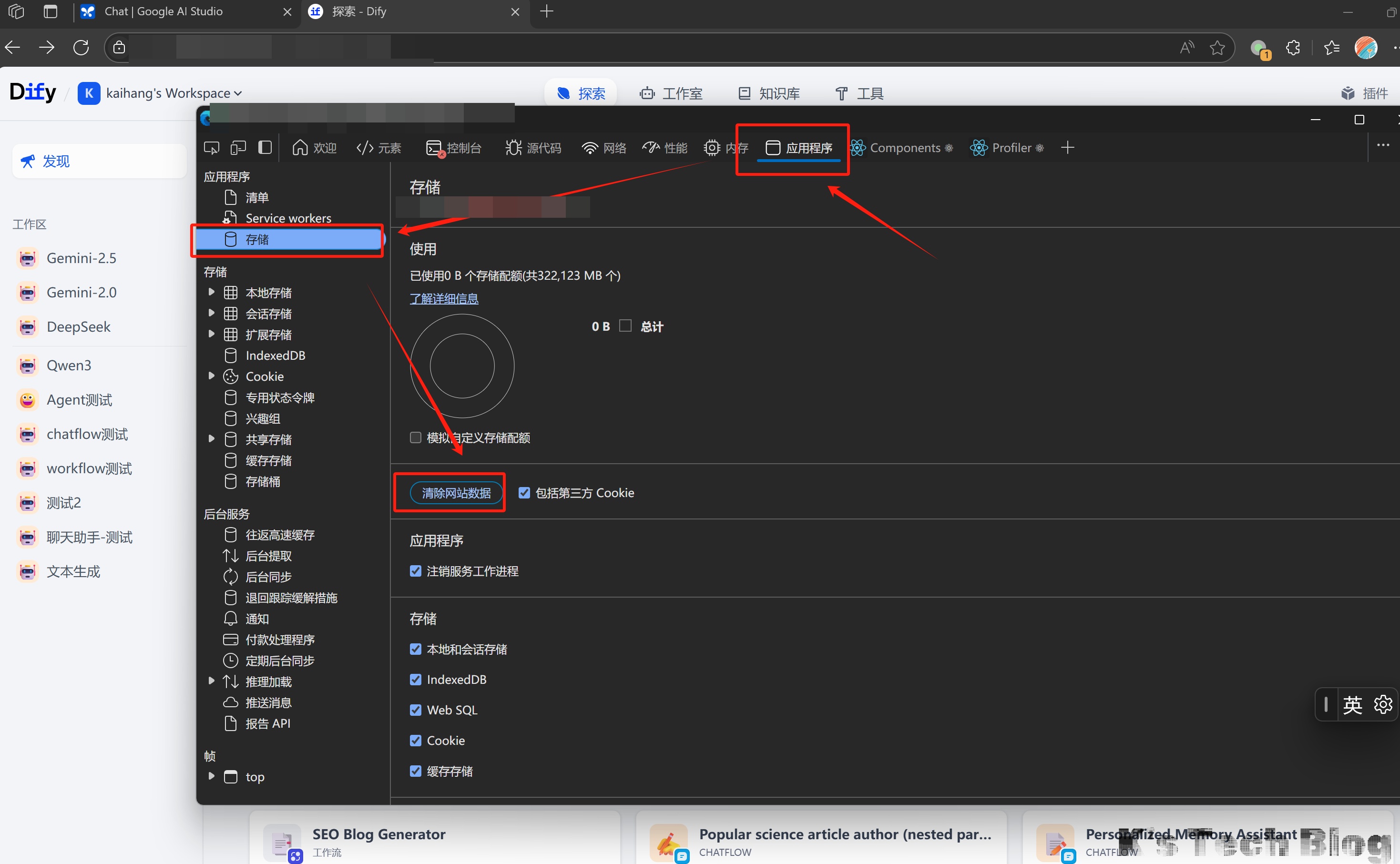Image resolution: width=1400 pixels, height=864 pixels.
Task: Expand the Cookie tree node
Action: tap(212, 376)
